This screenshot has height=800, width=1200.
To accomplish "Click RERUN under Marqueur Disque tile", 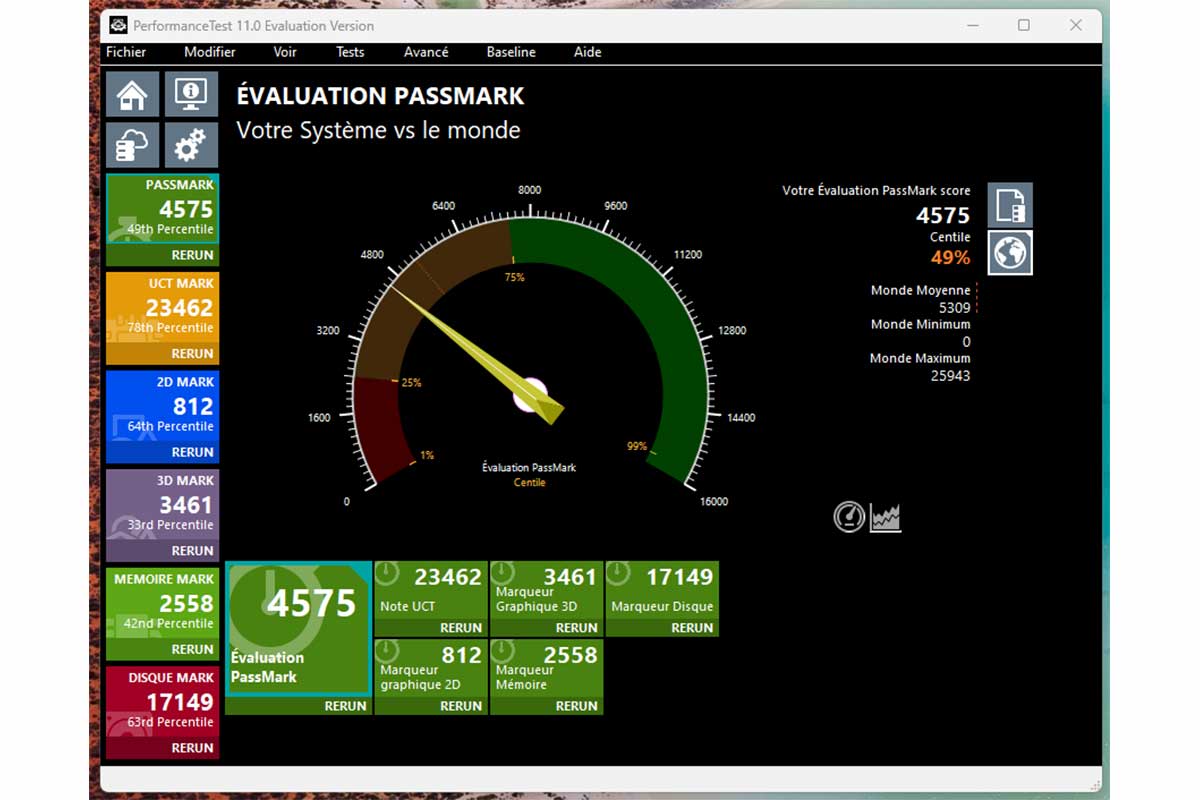I will 692,628.
